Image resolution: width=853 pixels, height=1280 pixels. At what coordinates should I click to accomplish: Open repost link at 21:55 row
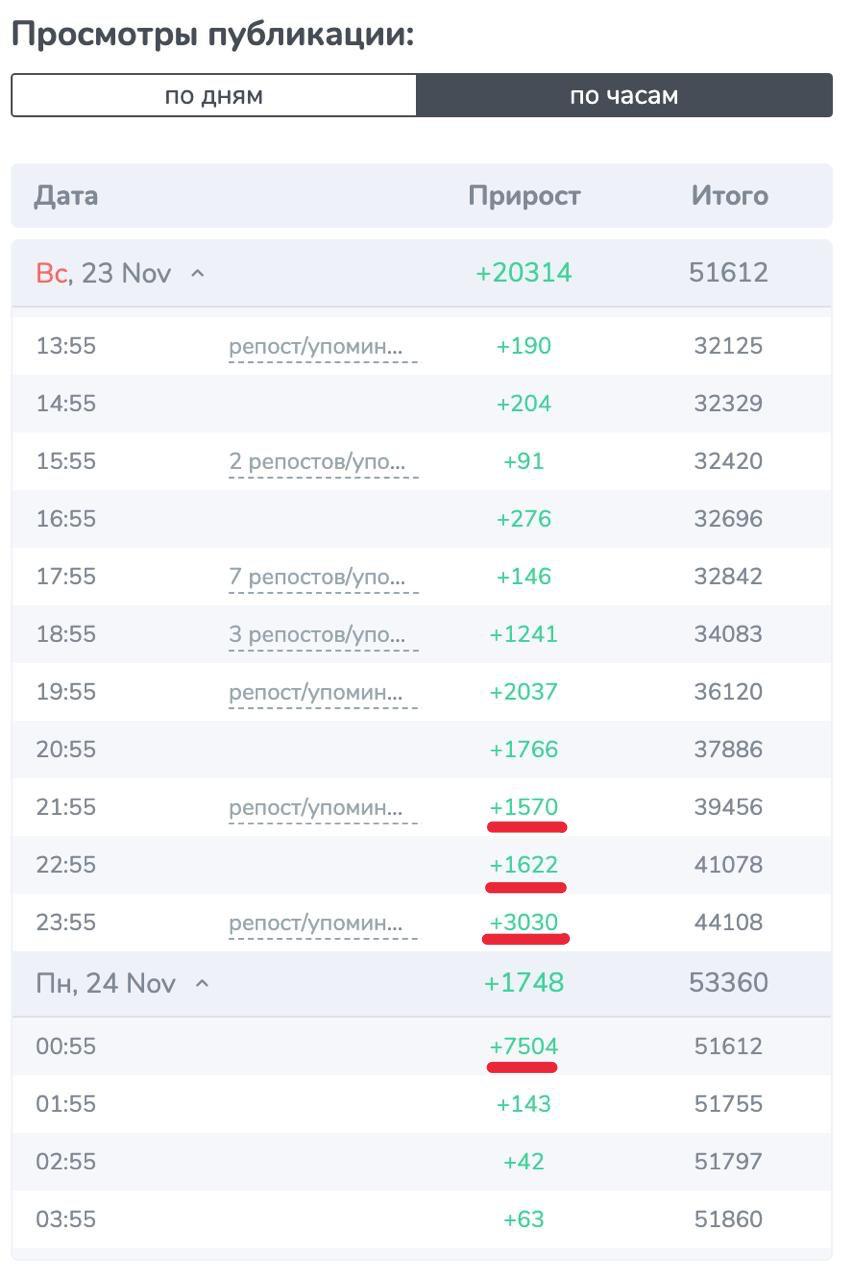(316, 807)
